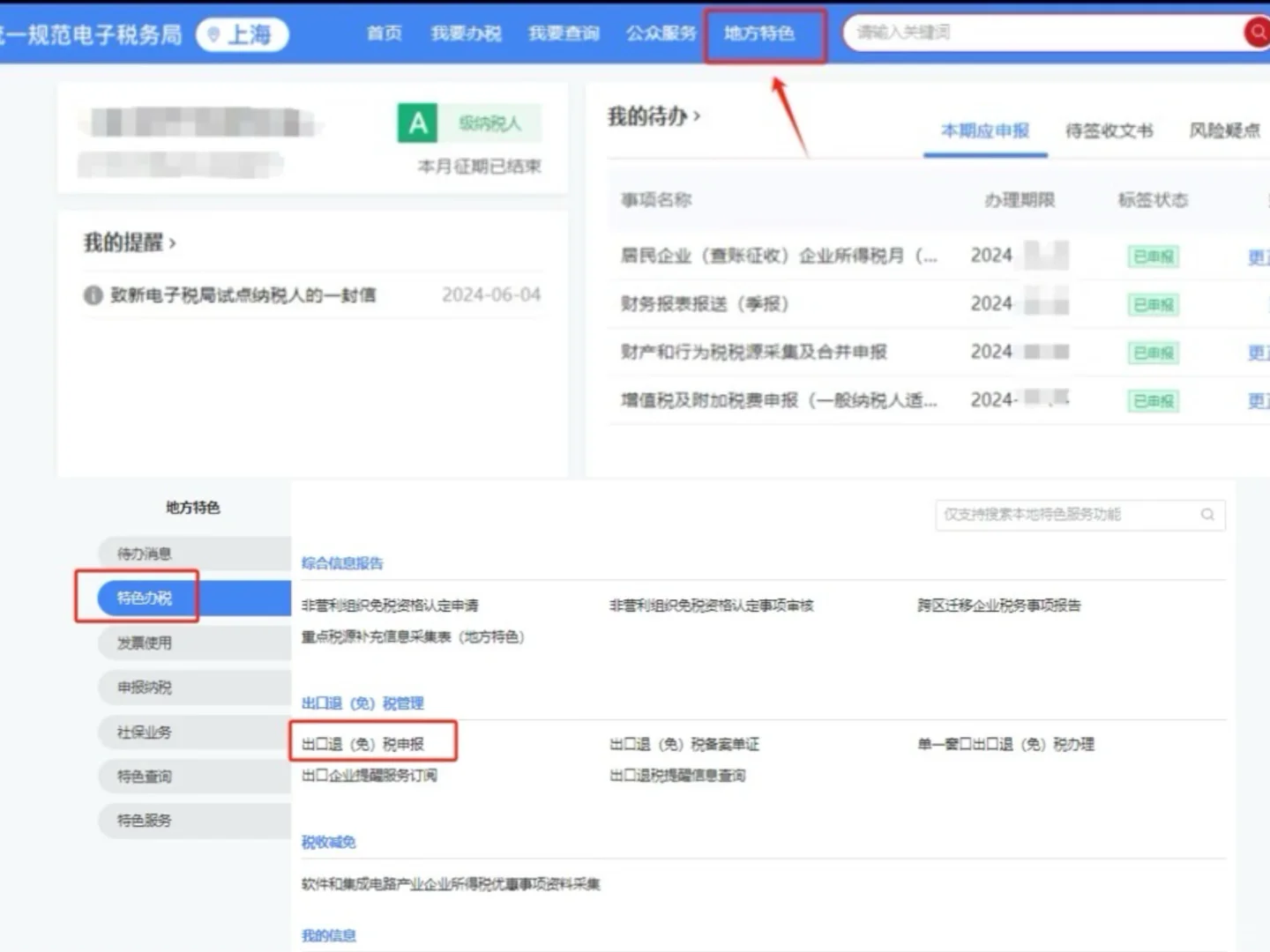Go to 首页 in the navigation bar

point(384,33)
